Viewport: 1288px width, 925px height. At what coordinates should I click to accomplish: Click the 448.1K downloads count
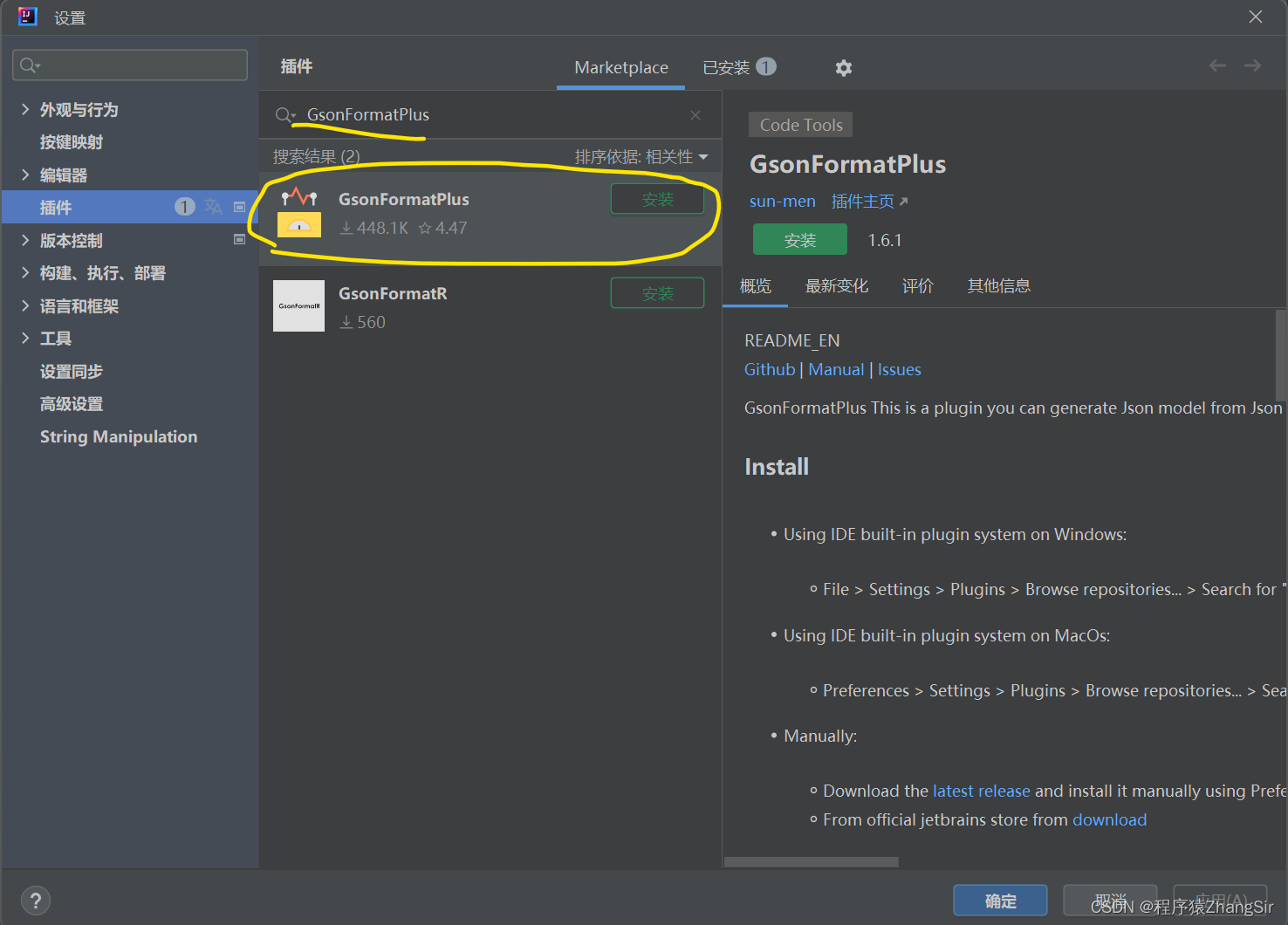[x=374, y=228]
